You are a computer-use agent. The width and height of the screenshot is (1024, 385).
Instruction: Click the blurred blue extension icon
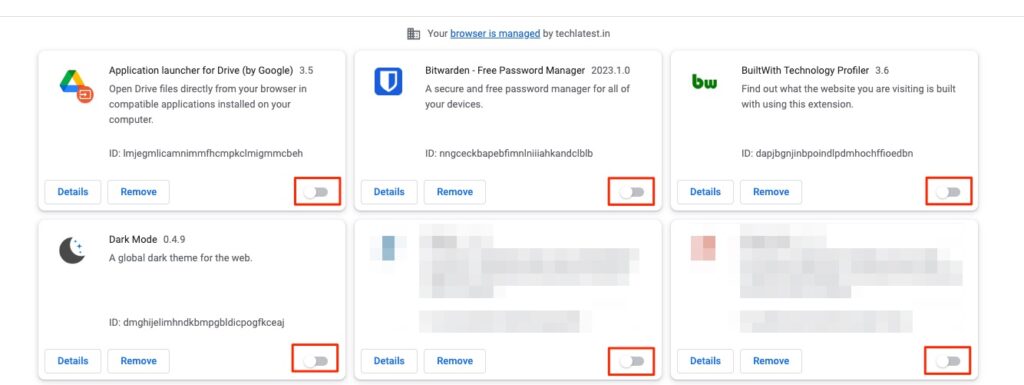point(388,249)
